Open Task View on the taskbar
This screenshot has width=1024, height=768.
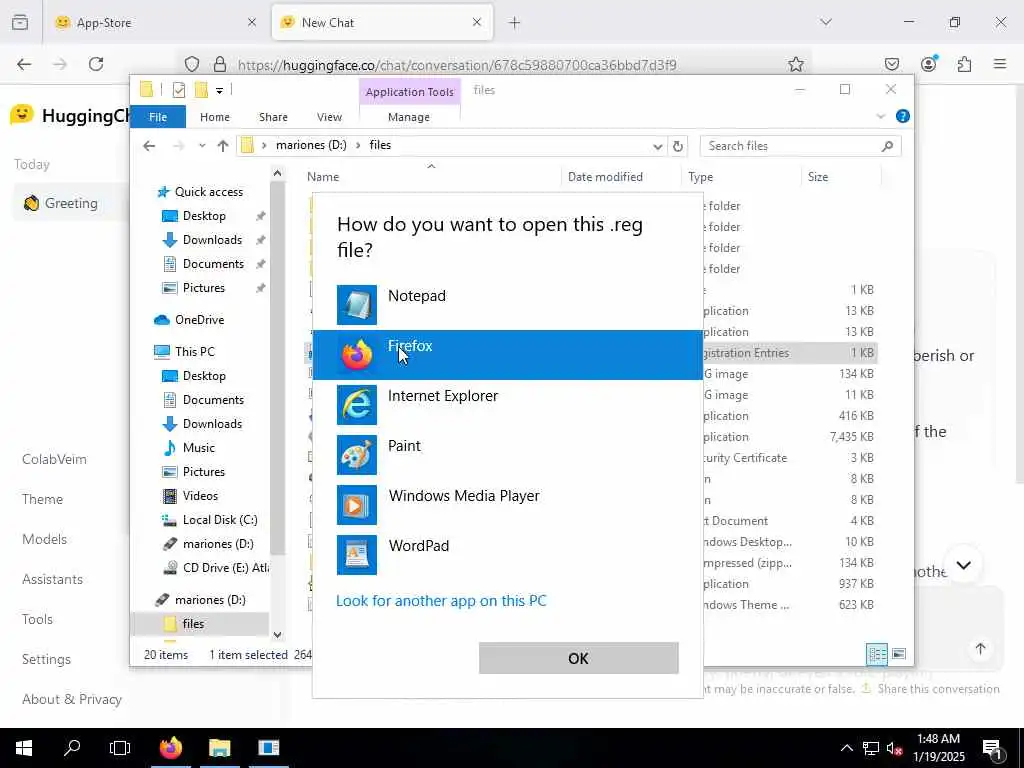[x=120, y=748]
